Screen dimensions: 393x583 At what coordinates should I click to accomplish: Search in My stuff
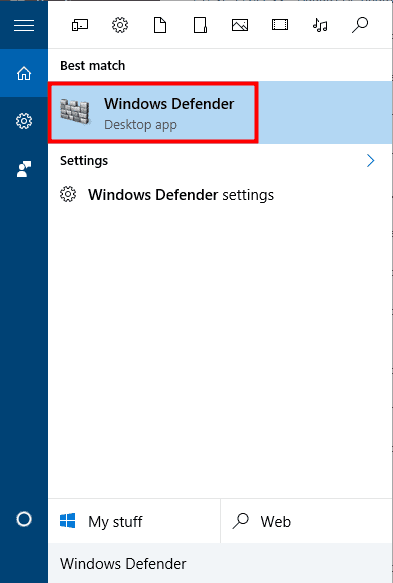click(134, 521)
